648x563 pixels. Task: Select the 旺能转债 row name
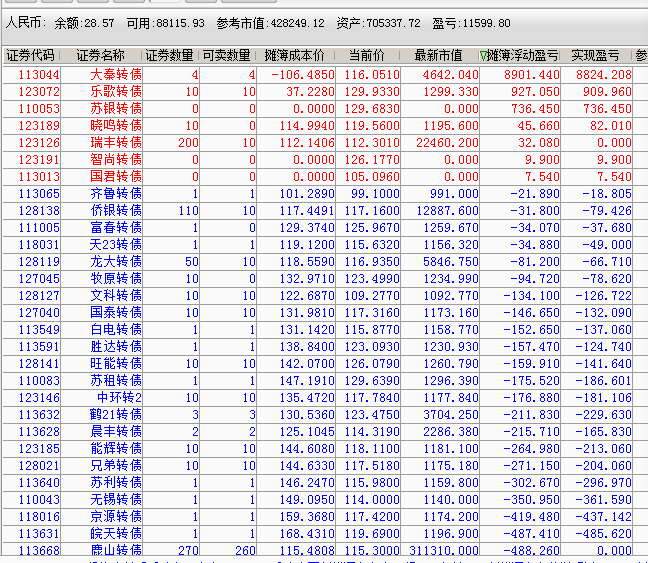(116, 364)
